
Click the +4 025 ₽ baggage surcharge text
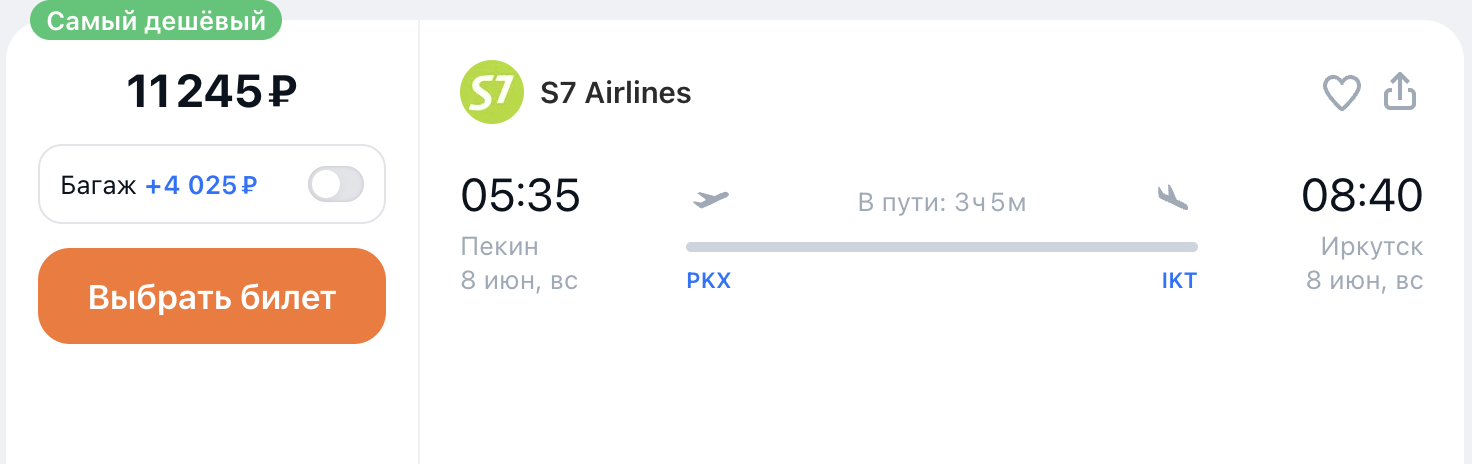(202, 185)
